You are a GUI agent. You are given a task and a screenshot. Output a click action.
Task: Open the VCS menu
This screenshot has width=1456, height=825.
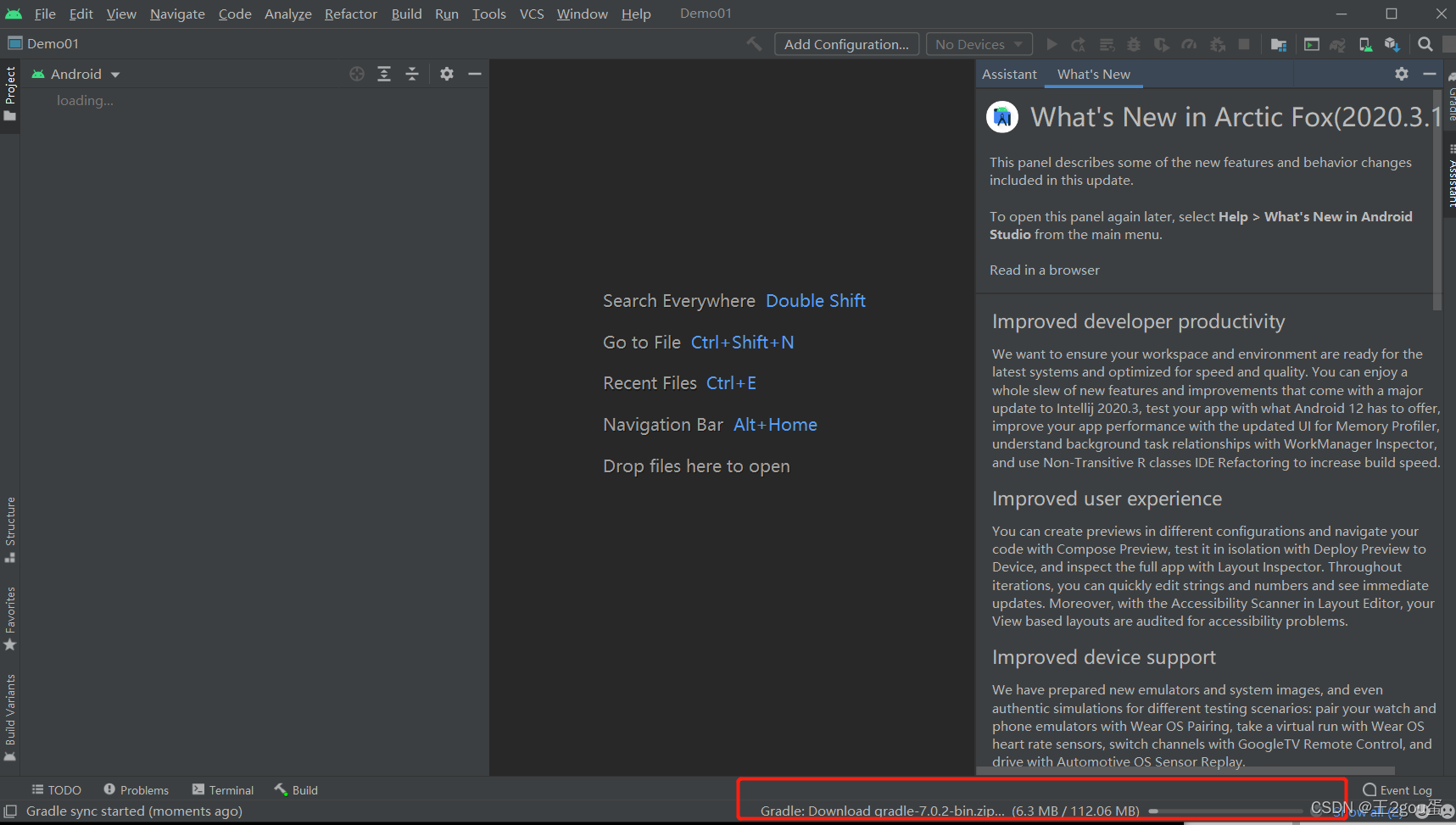click(x=532, y=14)
